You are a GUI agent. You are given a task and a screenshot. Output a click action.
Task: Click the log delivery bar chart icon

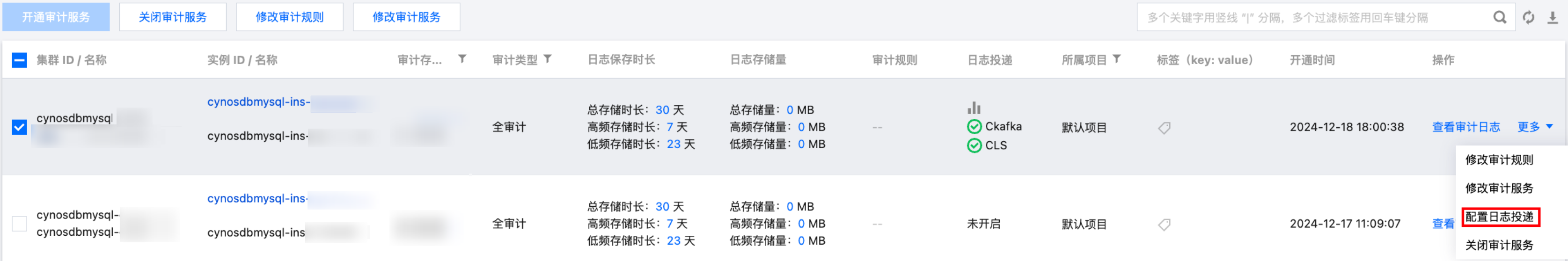tap(974, 108)
